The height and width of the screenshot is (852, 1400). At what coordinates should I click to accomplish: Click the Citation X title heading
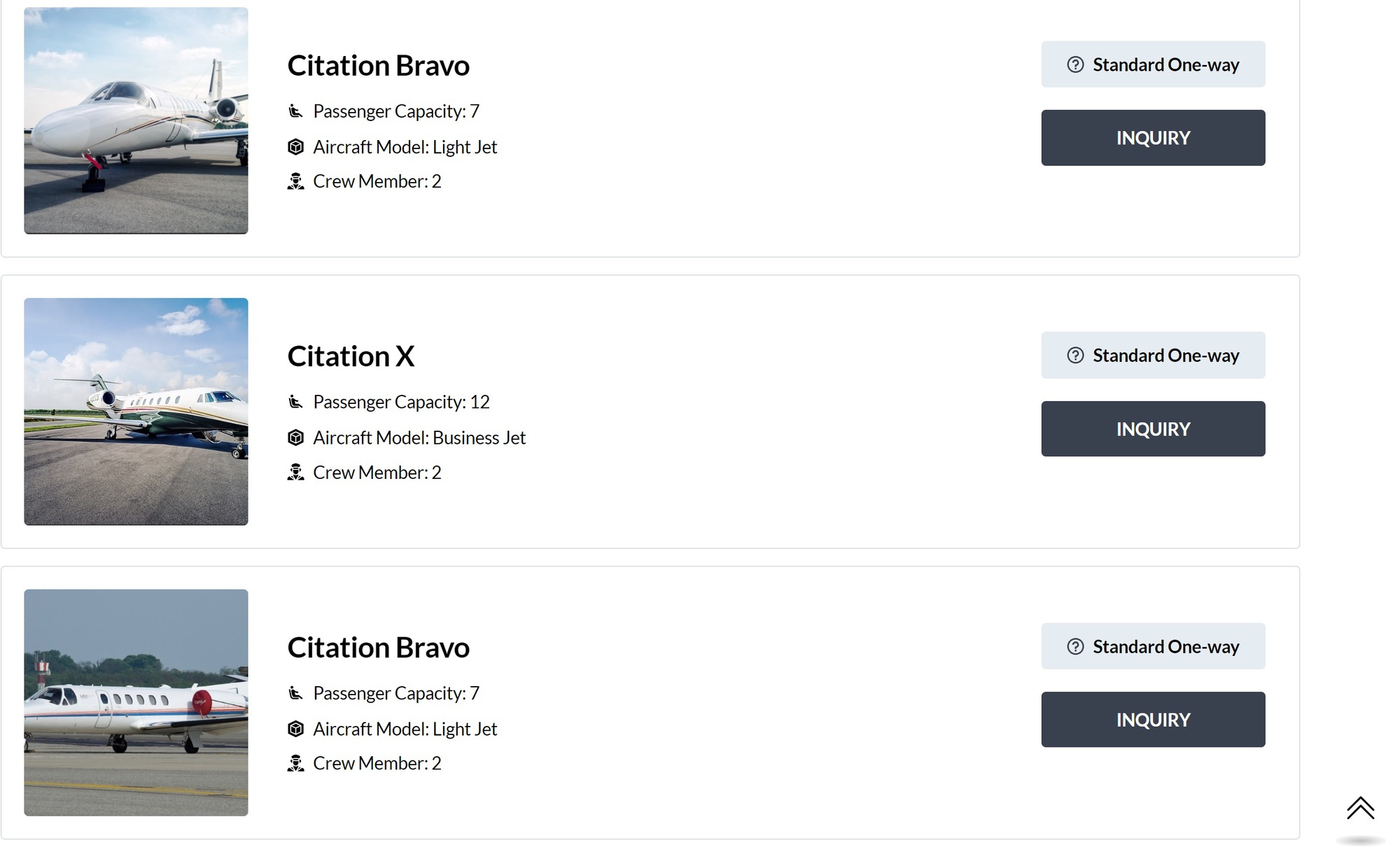[351, 356]
